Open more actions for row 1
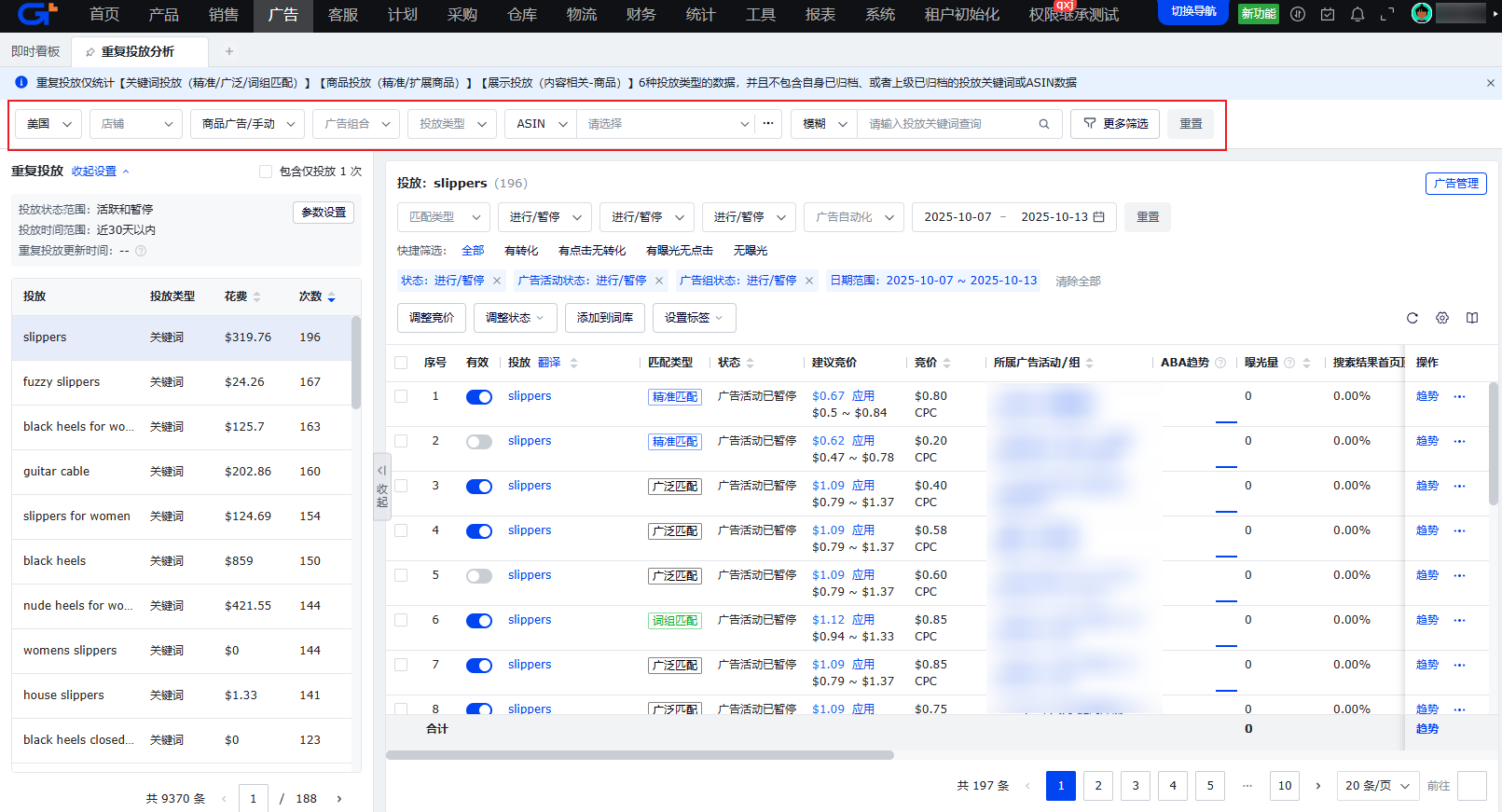This screenshot has height=812, width=1502. pos(1460,396)
